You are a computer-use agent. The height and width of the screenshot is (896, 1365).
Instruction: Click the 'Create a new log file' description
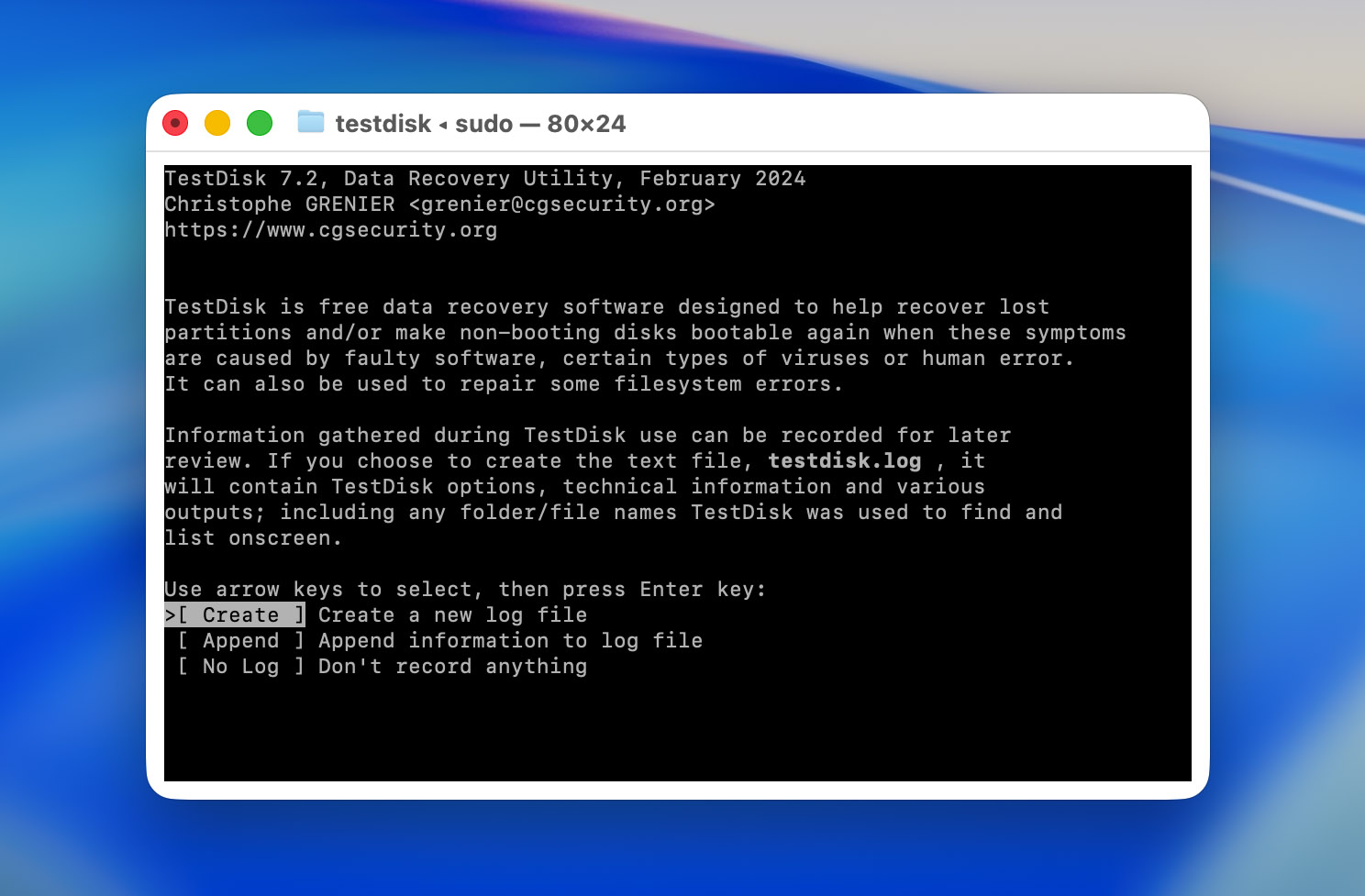pos(453,614)
